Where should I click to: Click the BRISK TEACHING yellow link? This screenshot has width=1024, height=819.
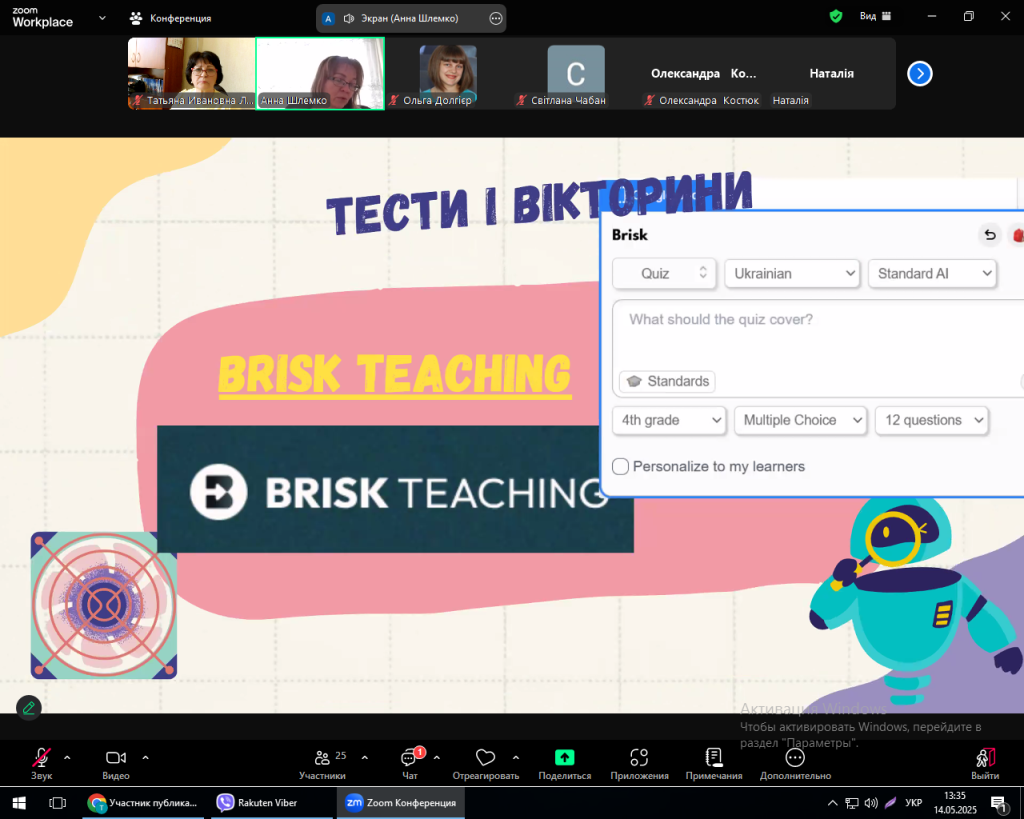tap(395, 374)
